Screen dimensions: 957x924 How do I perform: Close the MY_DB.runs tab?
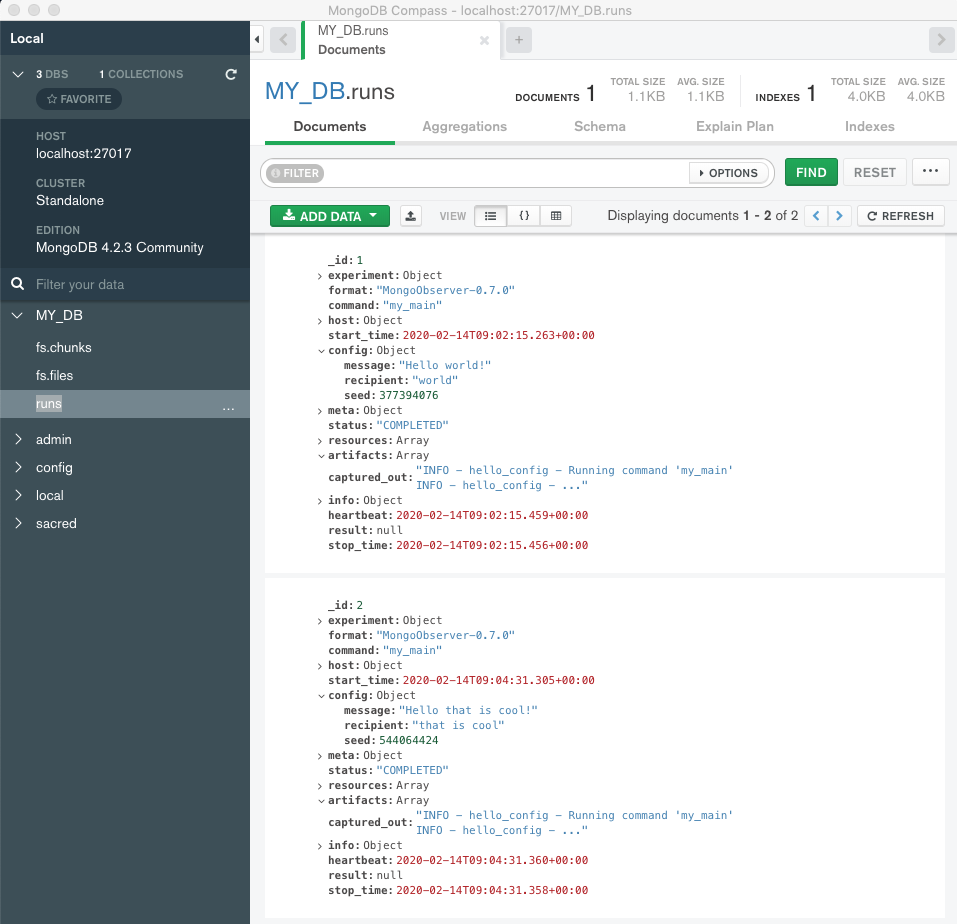click(484, 40)
